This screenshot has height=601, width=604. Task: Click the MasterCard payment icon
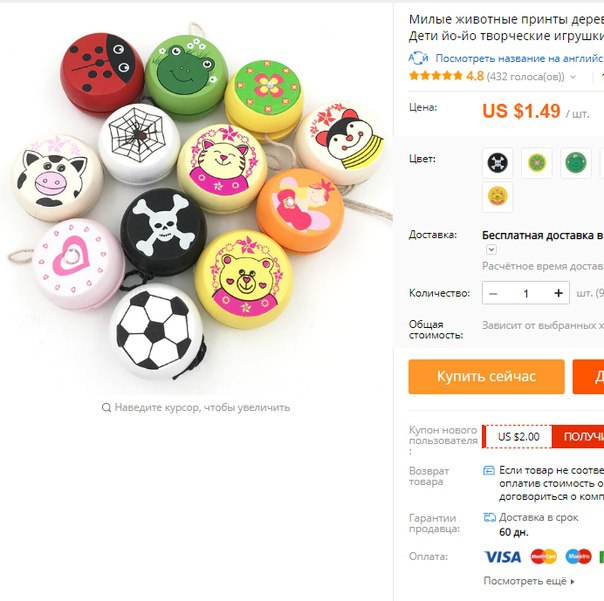[x=544, y=557]
